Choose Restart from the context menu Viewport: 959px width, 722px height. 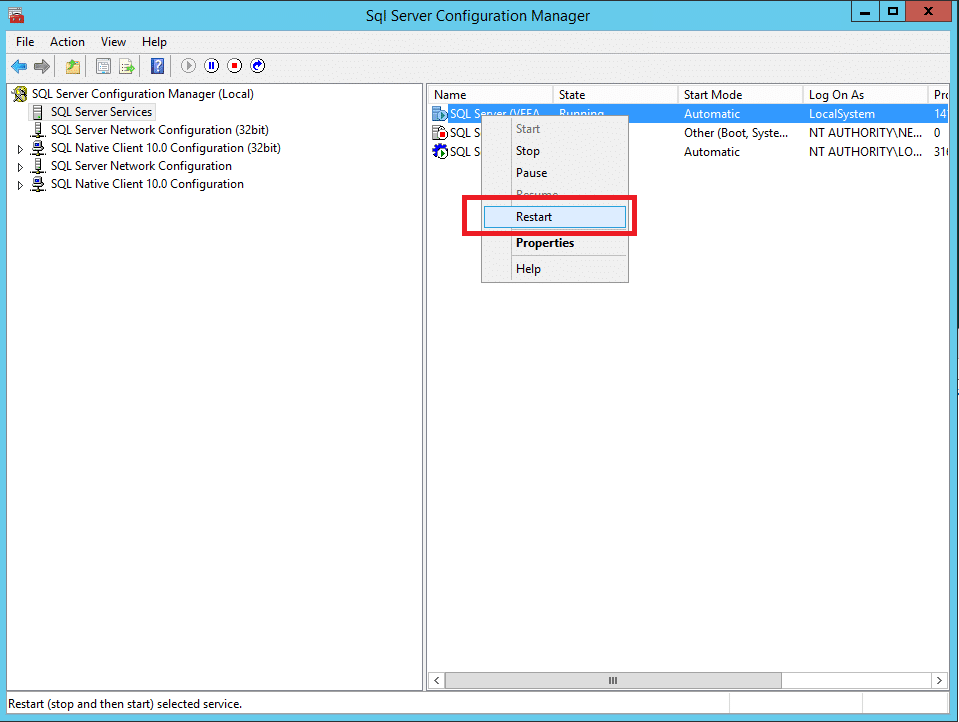coord(555,217)
